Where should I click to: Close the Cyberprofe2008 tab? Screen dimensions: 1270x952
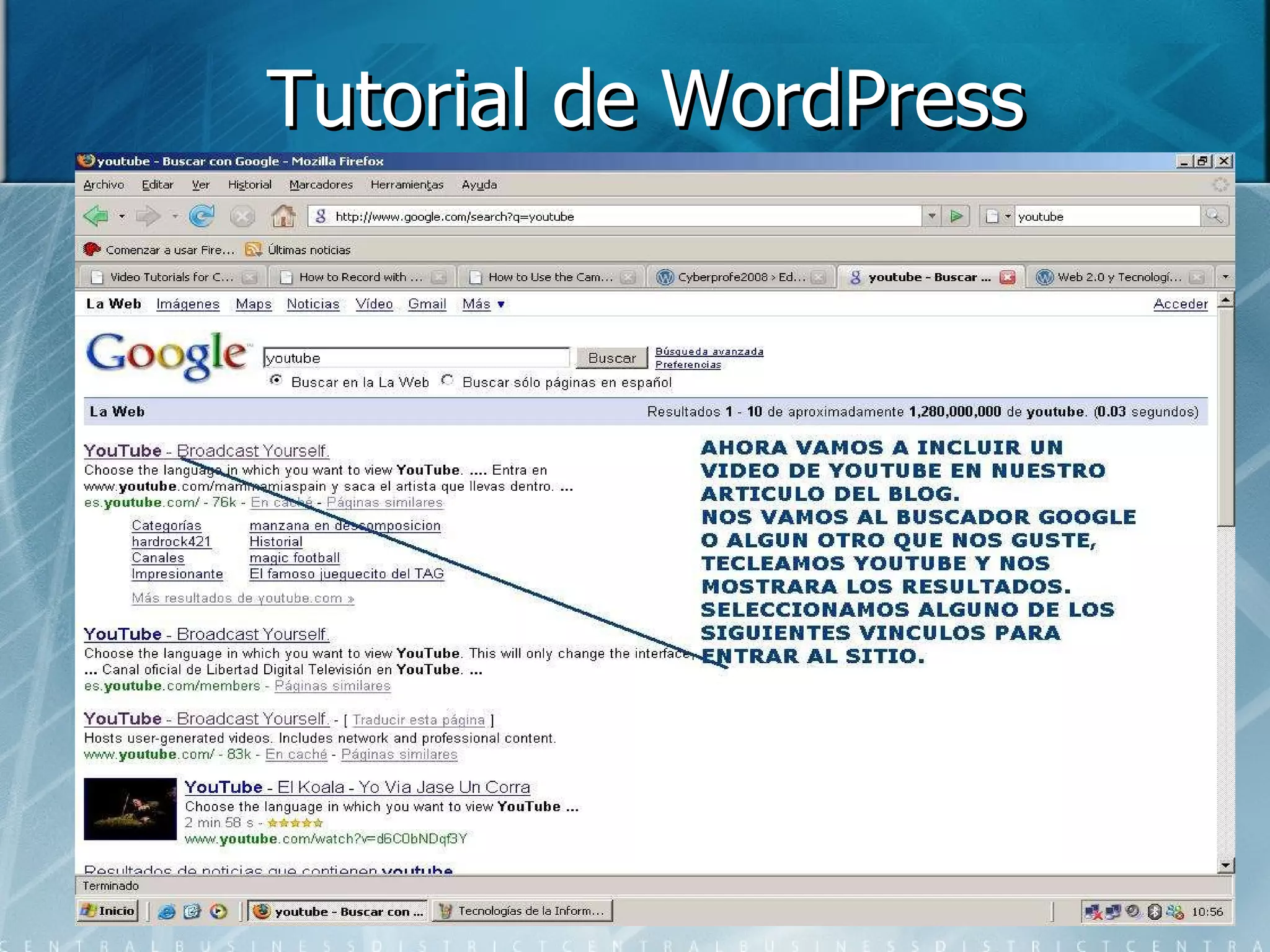pos(819,277)
